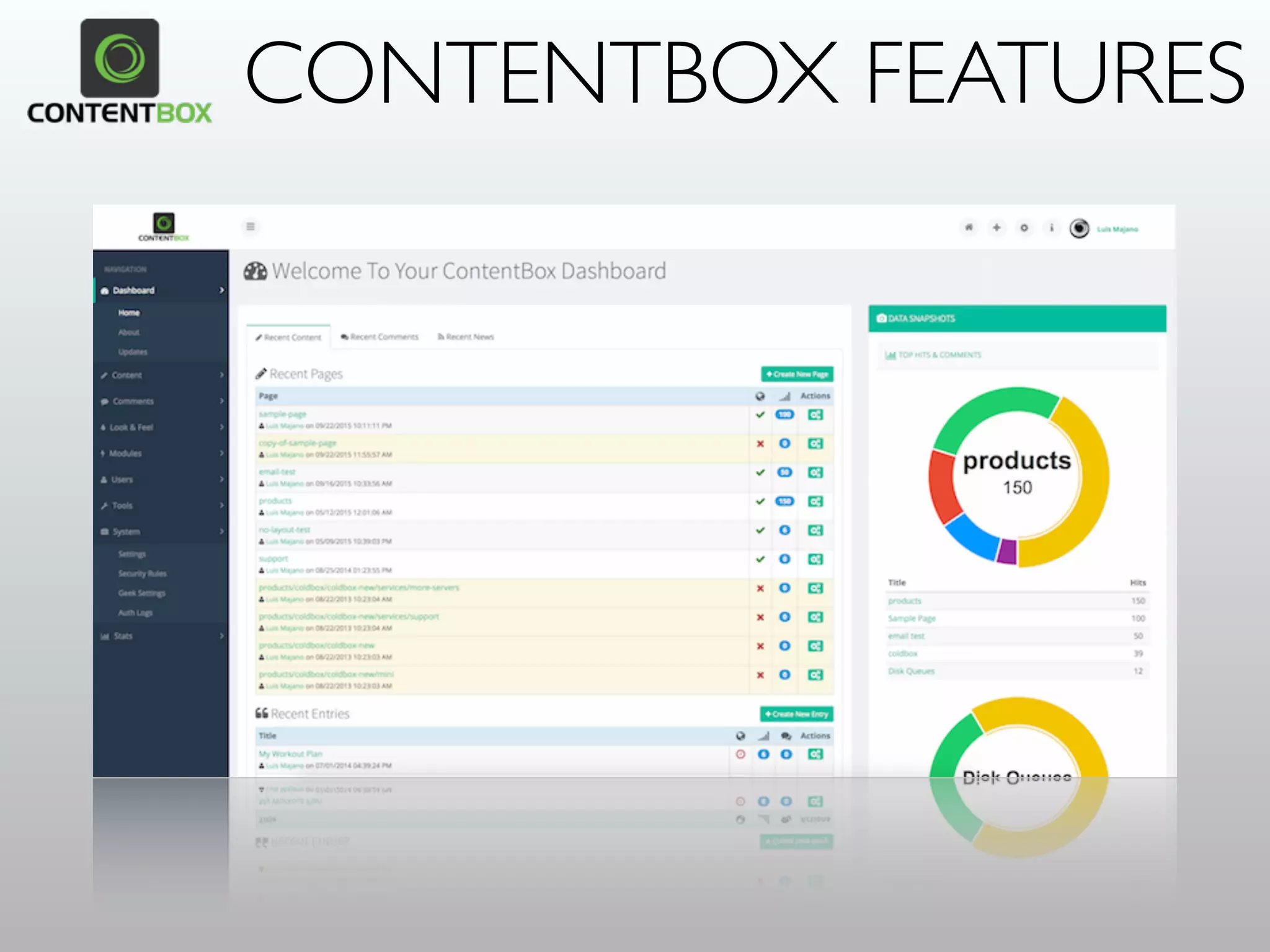Open actions icon for support page row
The image size is (1270, 952).
815,559
